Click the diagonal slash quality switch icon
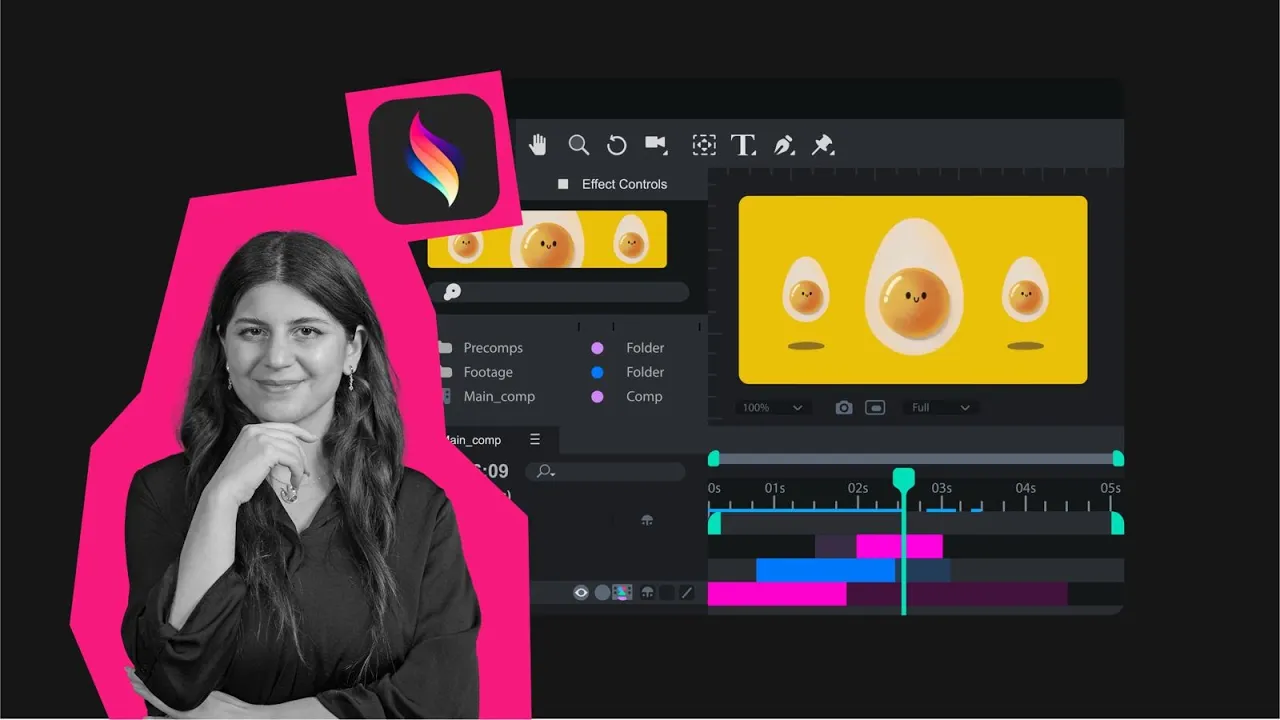 point(687,593)
